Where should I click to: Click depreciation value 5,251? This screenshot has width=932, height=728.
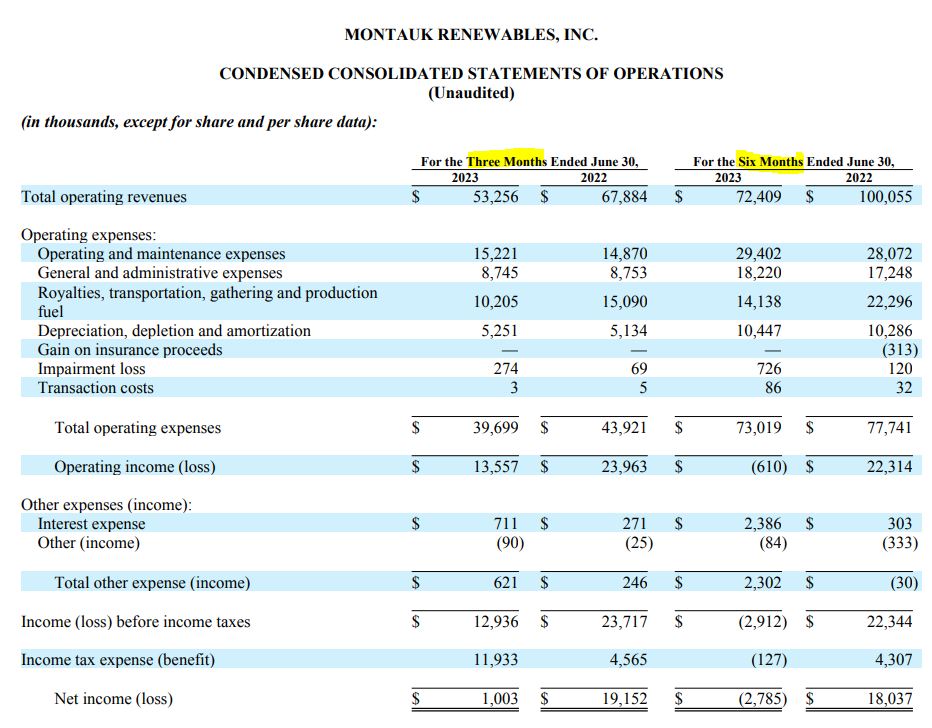(499, 330)
